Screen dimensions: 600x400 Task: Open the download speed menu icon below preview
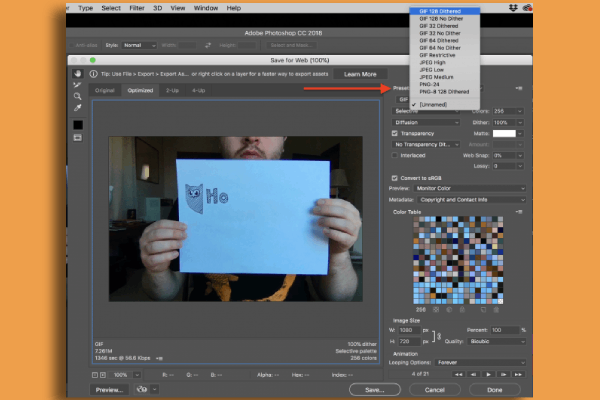pos(159,358)
